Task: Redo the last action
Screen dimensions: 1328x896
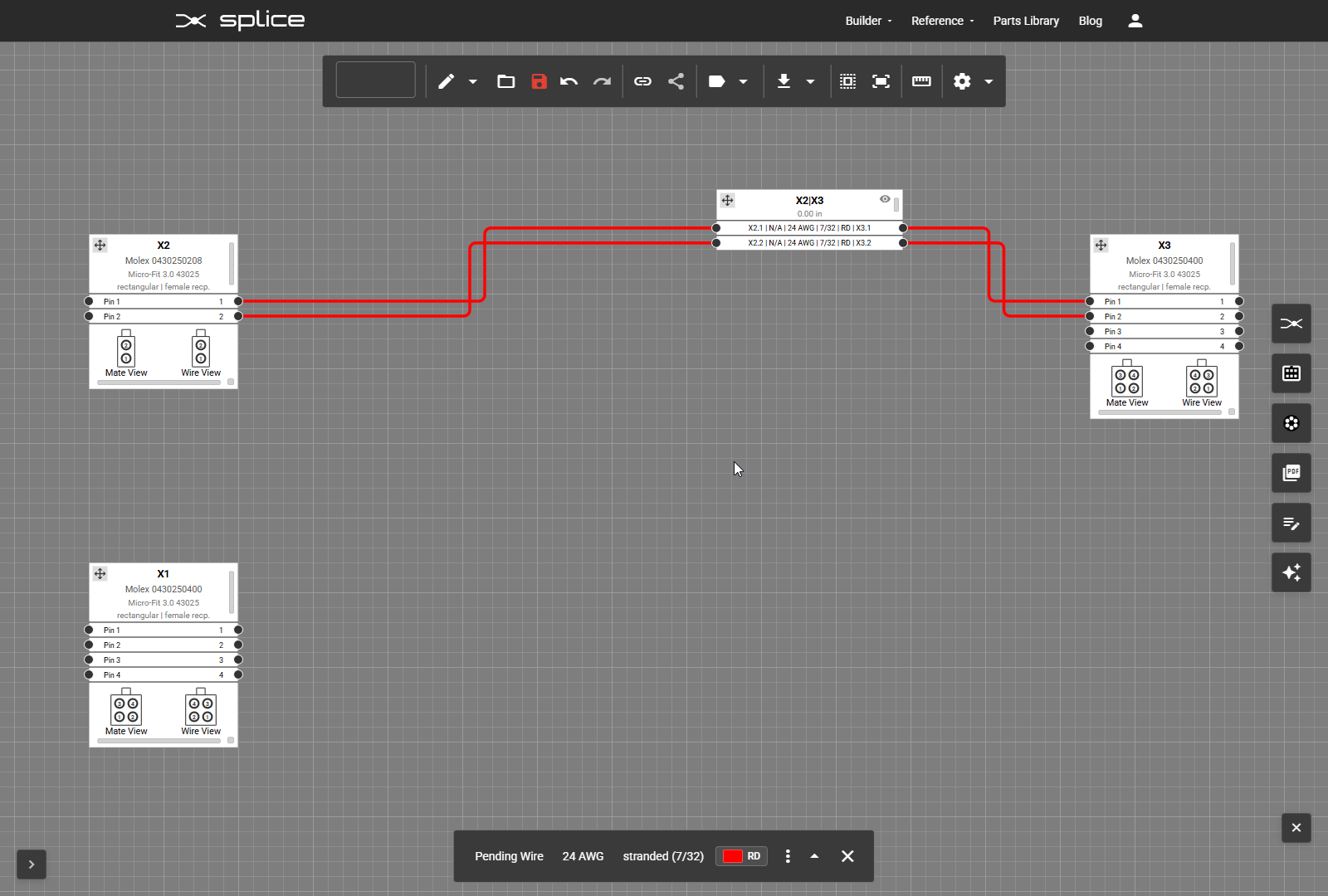Action: pyautogui.click(x=602, y=81)
